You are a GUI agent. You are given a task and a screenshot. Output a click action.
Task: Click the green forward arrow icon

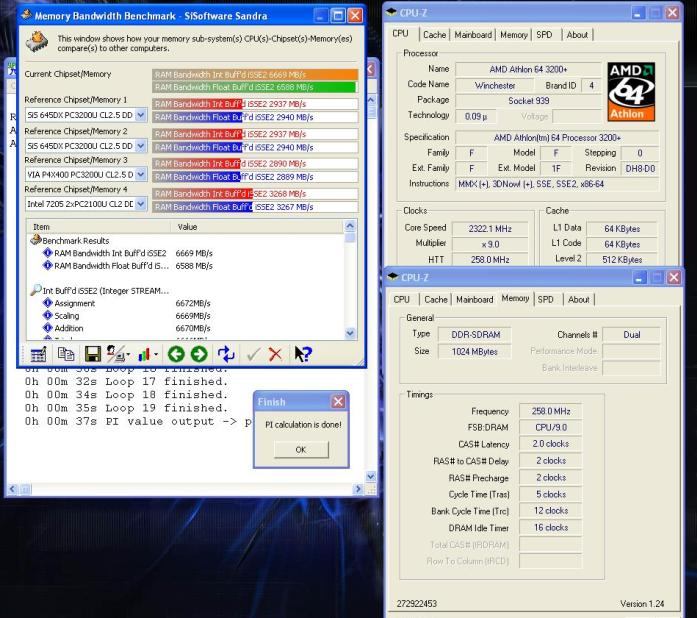click(199, 354)
